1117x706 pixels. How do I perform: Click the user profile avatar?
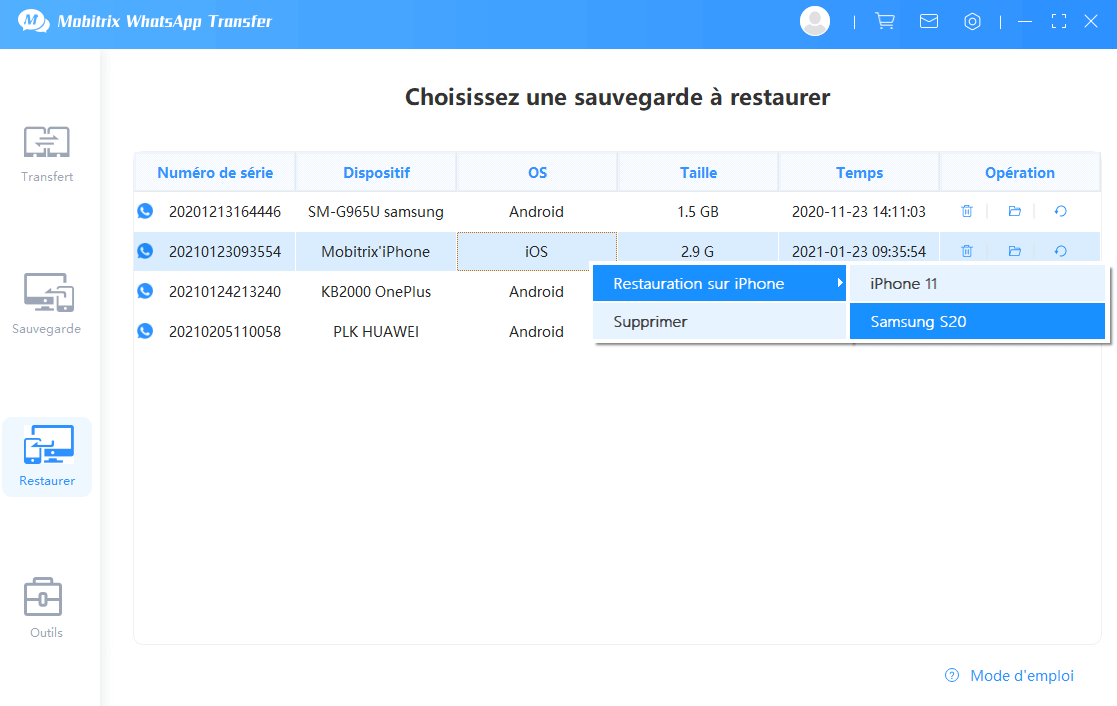(814, 20)
